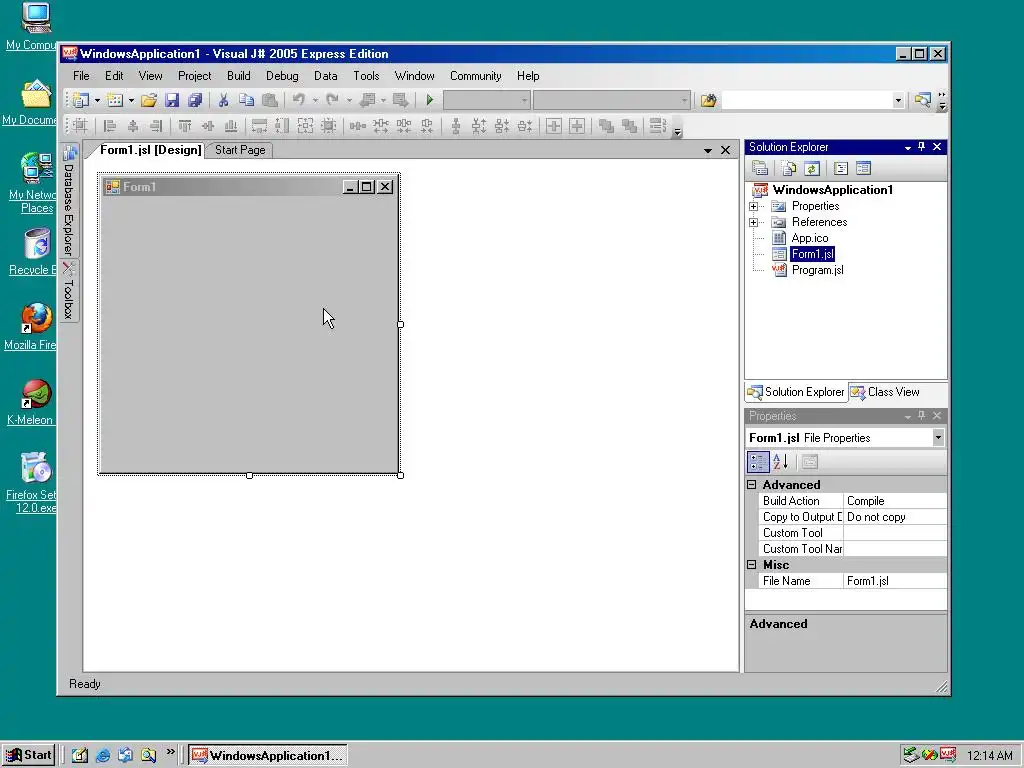This screenshot has height=768, width=1024.
Task: Click the Align Centers layout icon
Action: coord(133,125)
